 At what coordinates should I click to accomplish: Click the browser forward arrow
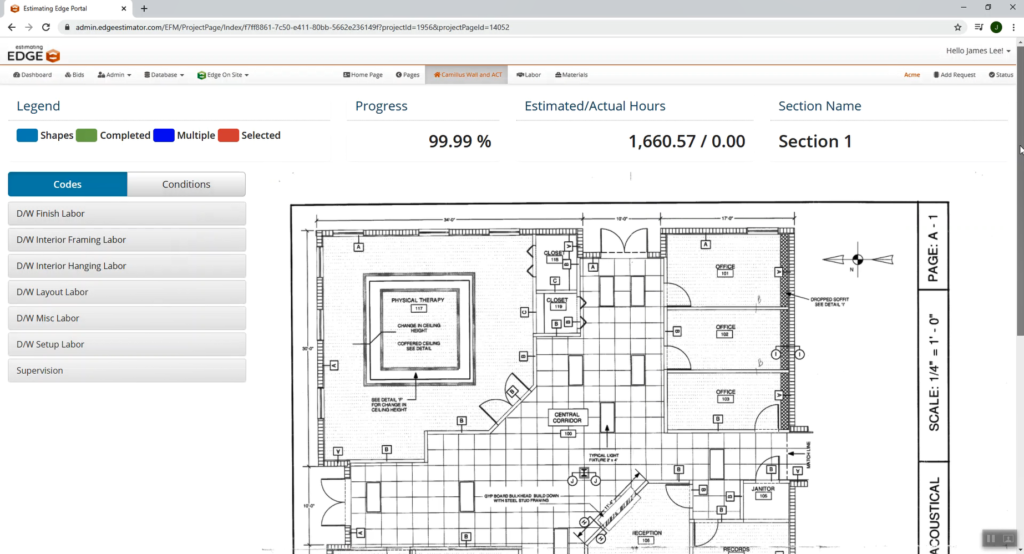[29, 27]
